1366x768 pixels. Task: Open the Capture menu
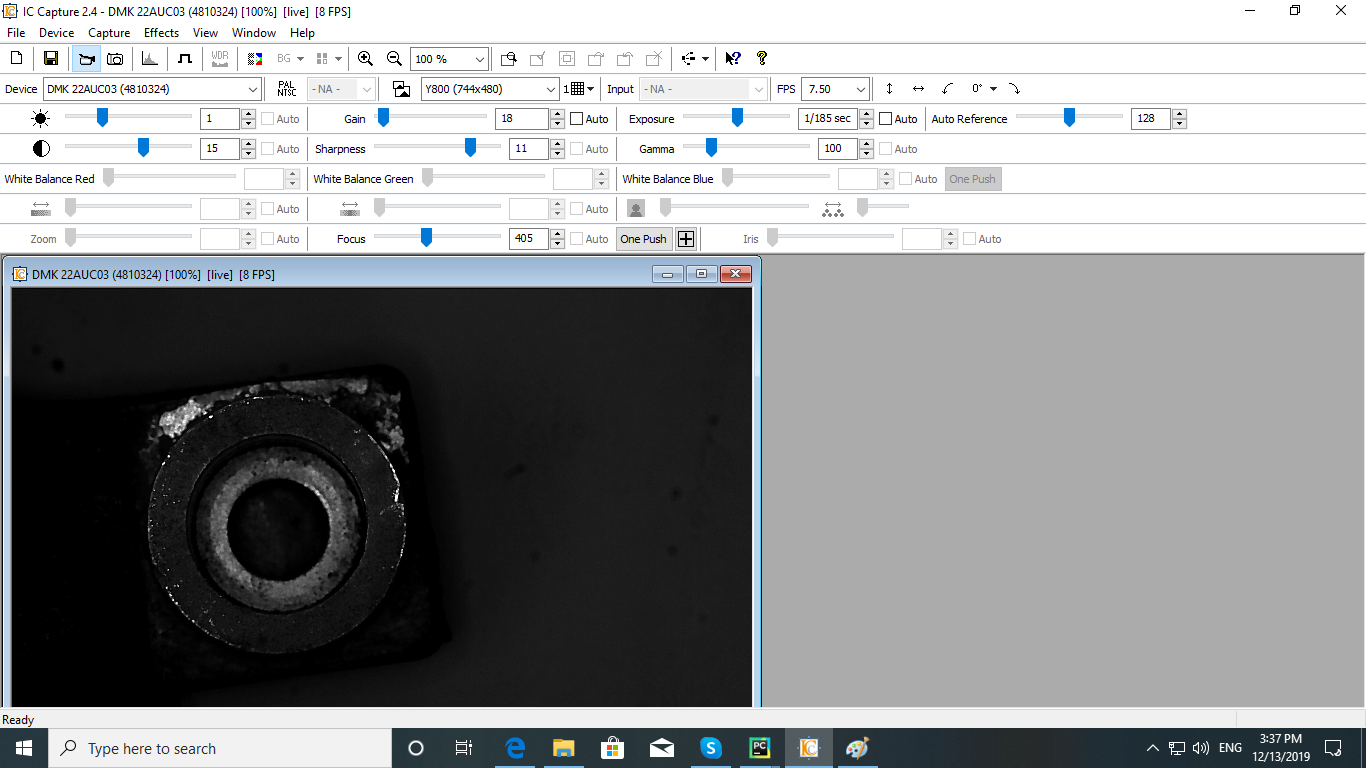(x=109, y=33)
